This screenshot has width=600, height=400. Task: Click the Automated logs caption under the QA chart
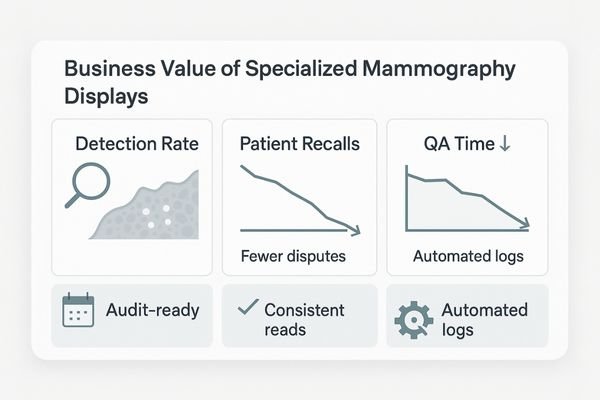coord(466,257)
